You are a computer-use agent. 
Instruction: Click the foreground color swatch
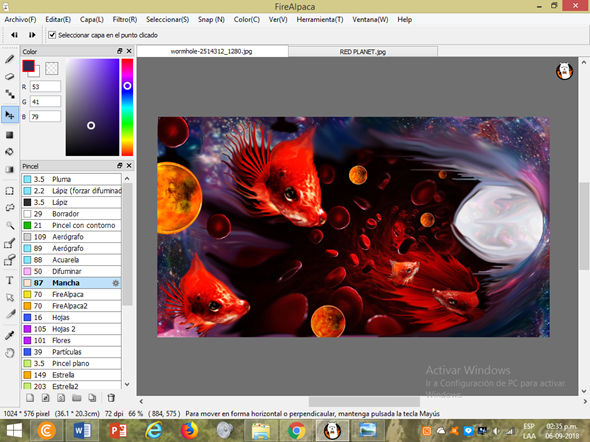click(28, 65)
